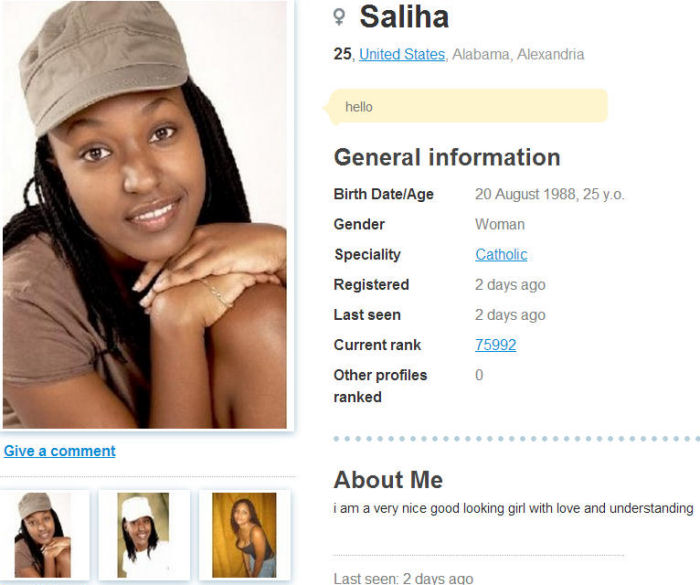Select first thumbnail with khaki cap
The height and width of the screenshot is (585, 700).
tap(43, 535)
